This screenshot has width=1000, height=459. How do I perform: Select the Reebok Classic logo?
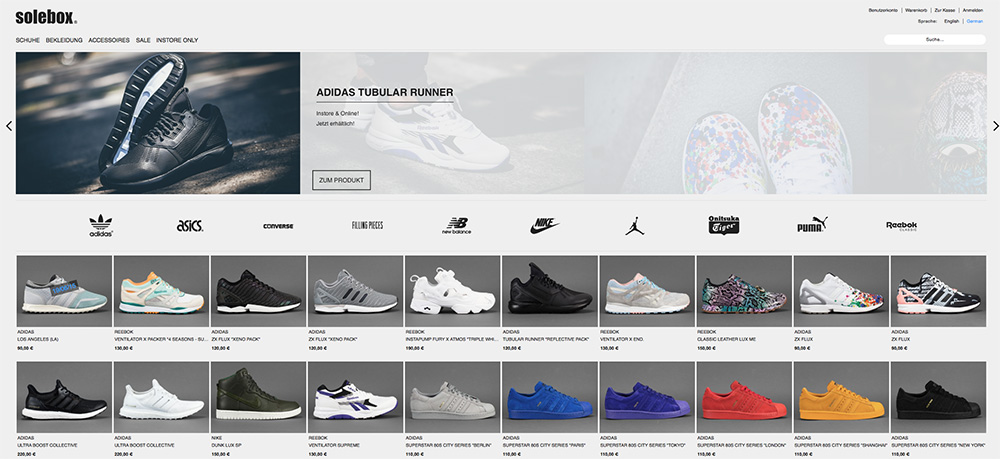[x=901, y=226]
